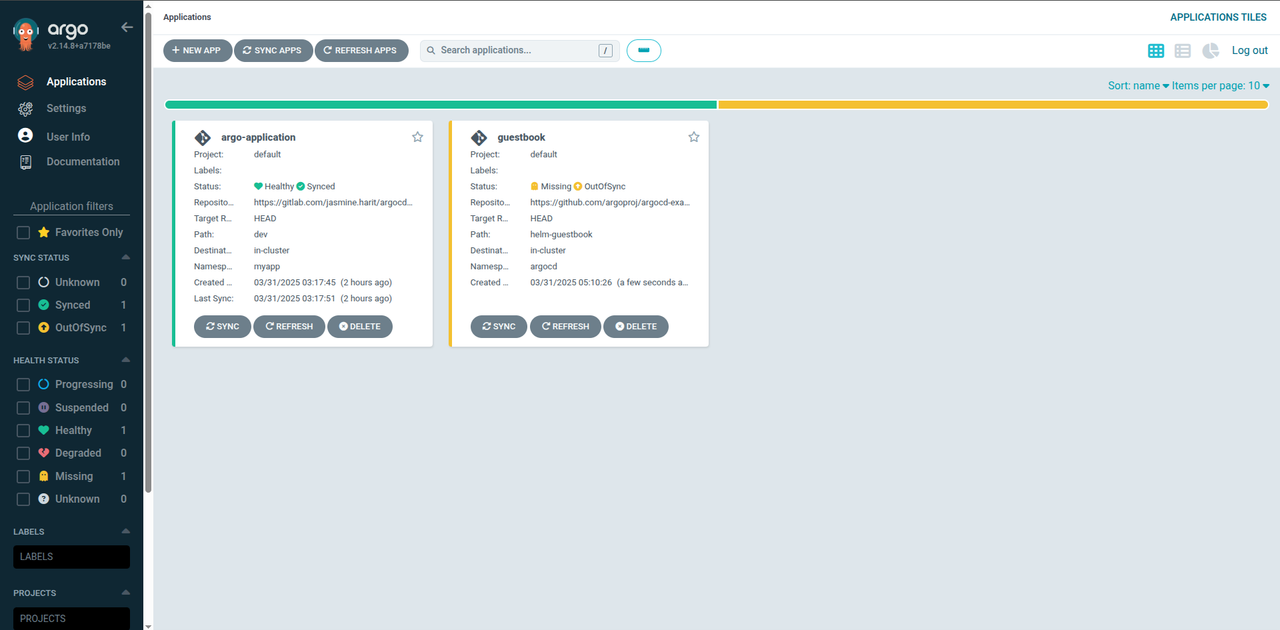The height and width of the screenshot is (630, 1280).
Task: Open Items per page dropdown
Action: click(1221, 86)
